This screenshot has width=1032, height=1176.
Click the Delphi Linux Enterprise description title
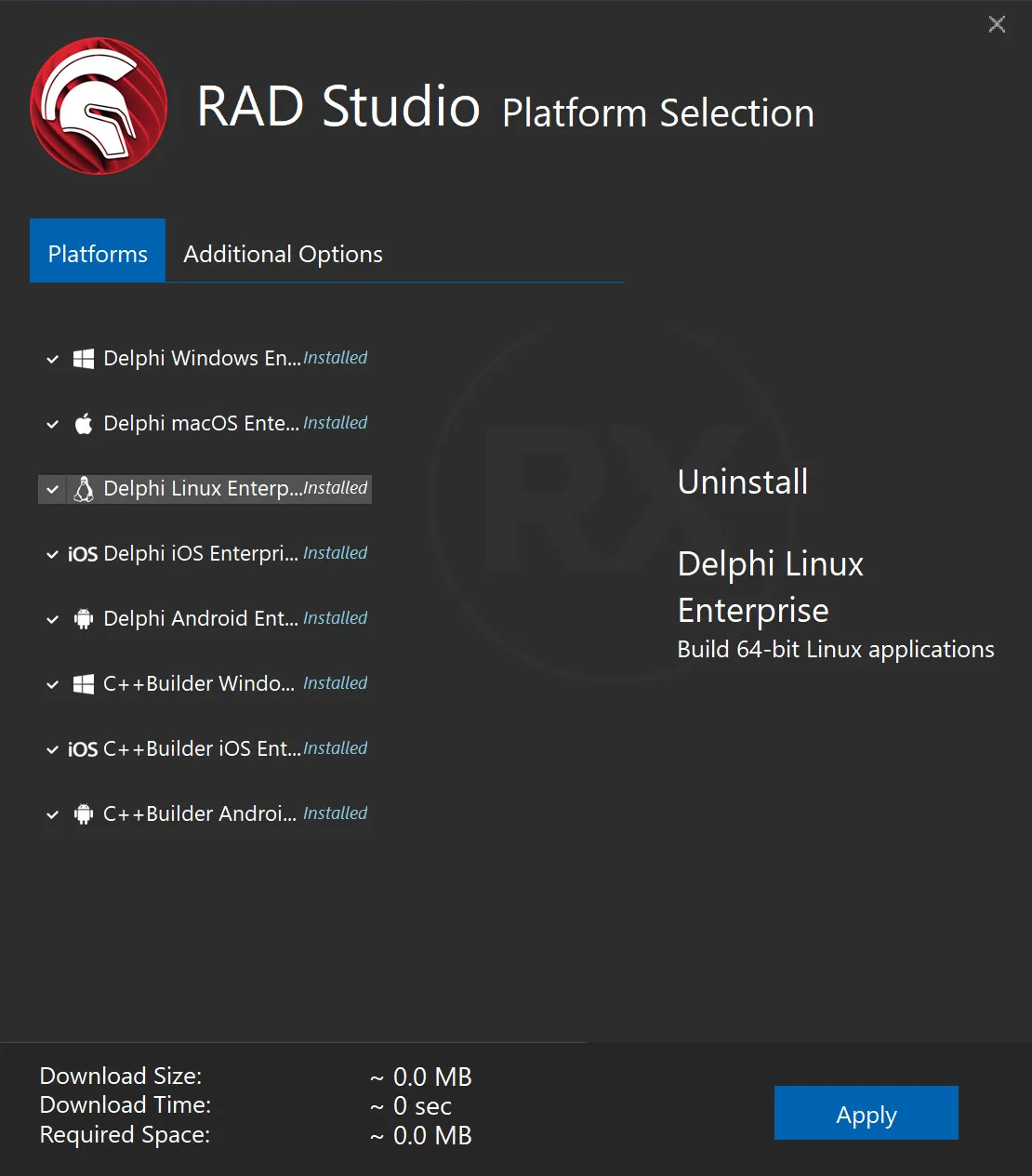tap(771, 587)
